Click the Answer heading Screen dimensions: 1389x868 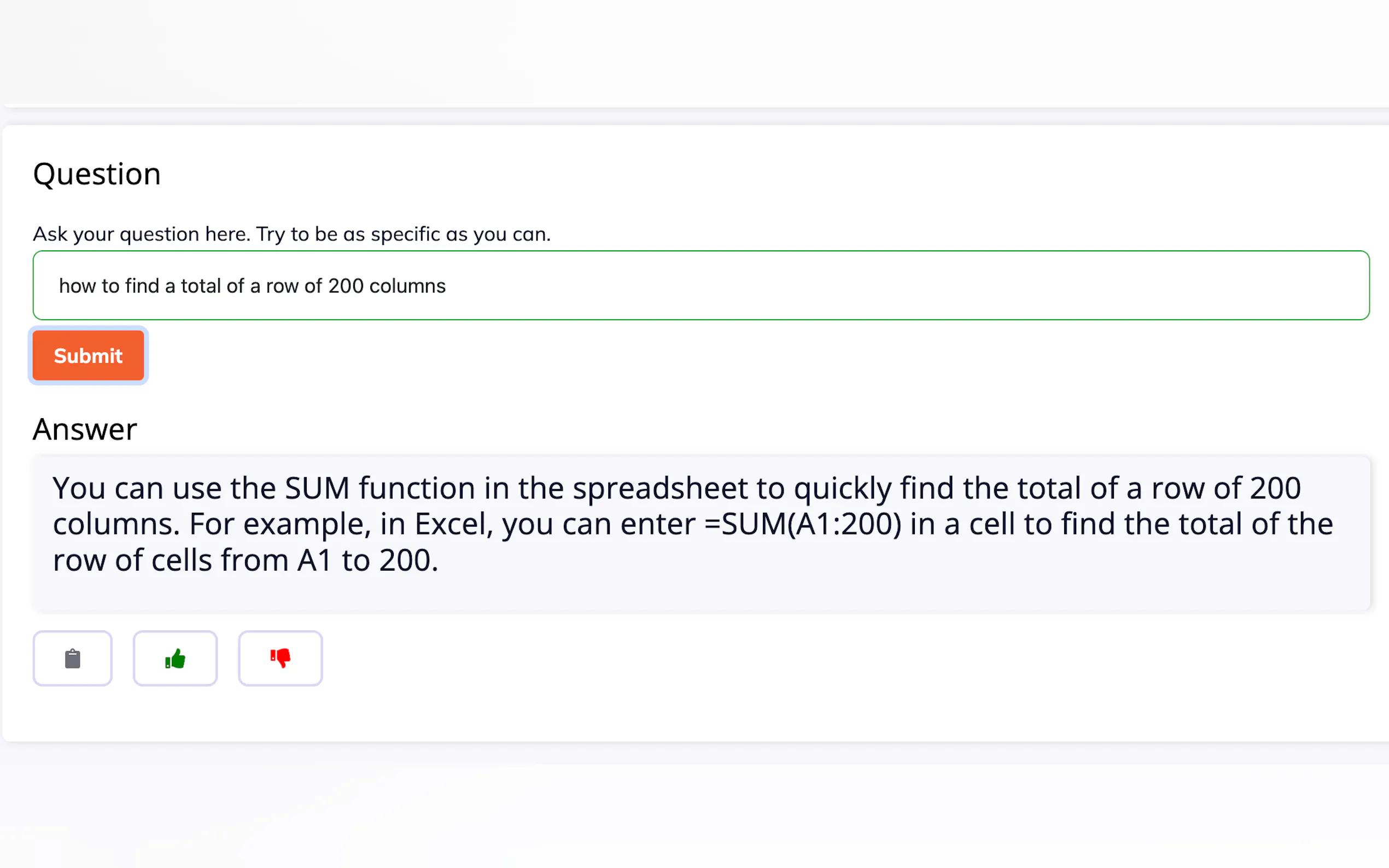pos(85,430)
